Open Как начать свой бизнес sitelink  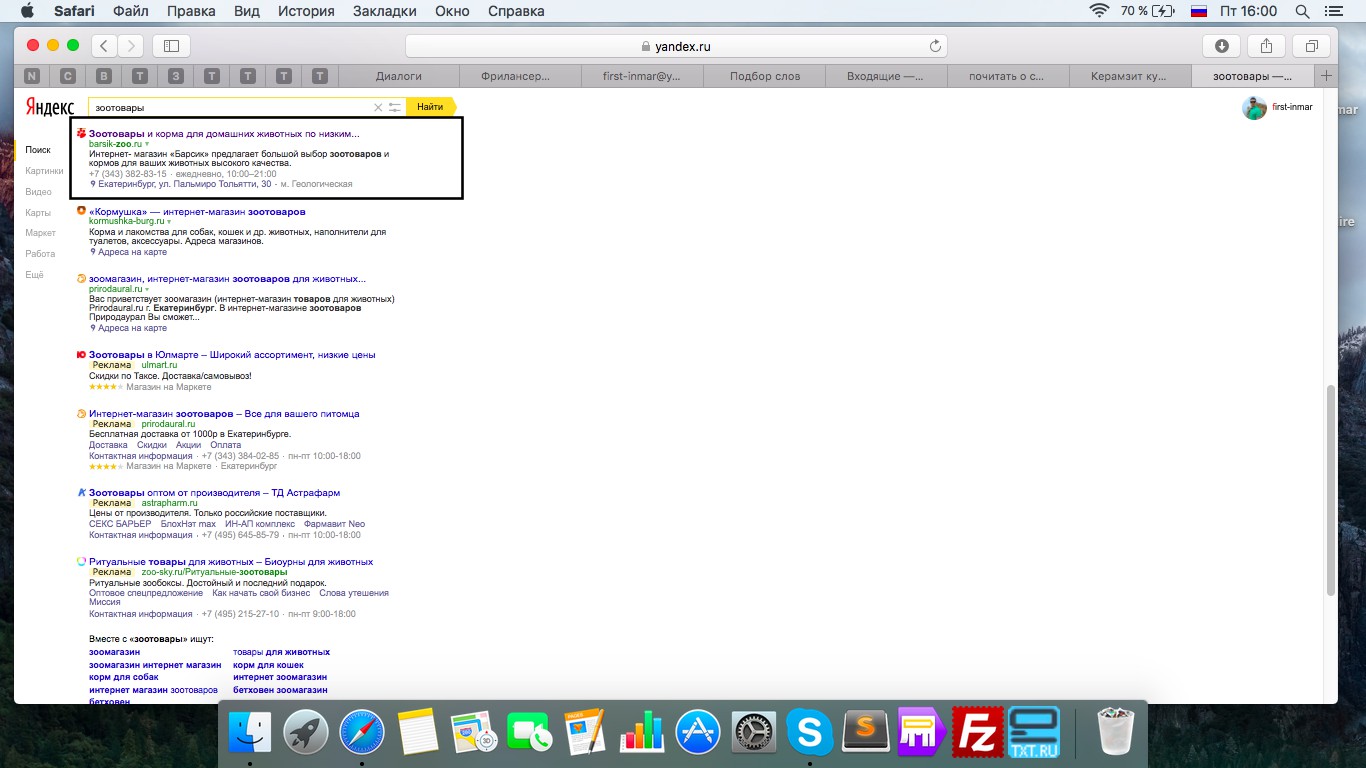[261, 593]
